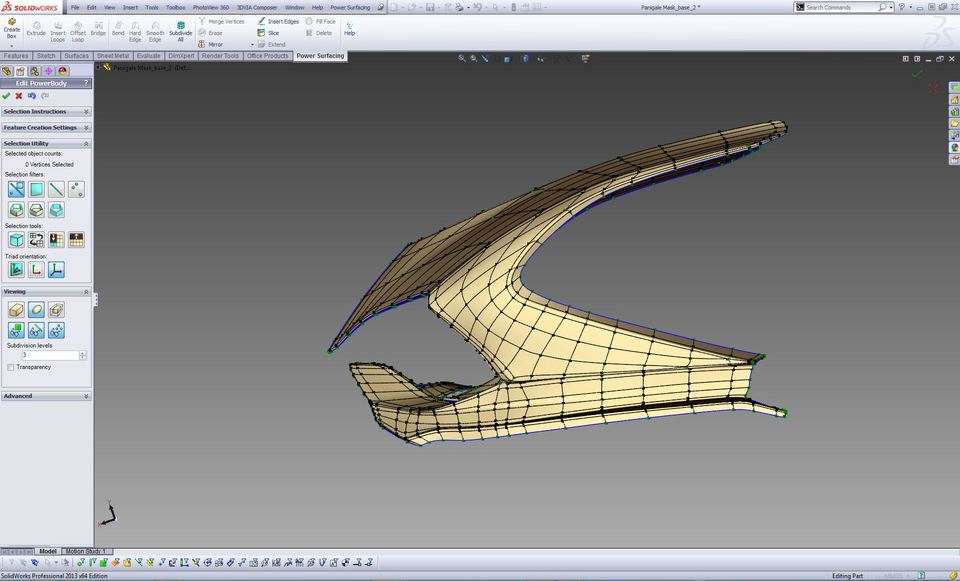Select the Bend tool
The image size is (960, 581).
click(117, 30)
